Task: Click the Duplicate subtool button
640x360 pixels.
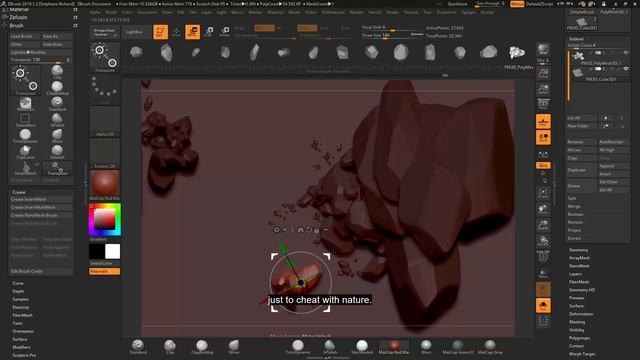Action: (582, 170)
